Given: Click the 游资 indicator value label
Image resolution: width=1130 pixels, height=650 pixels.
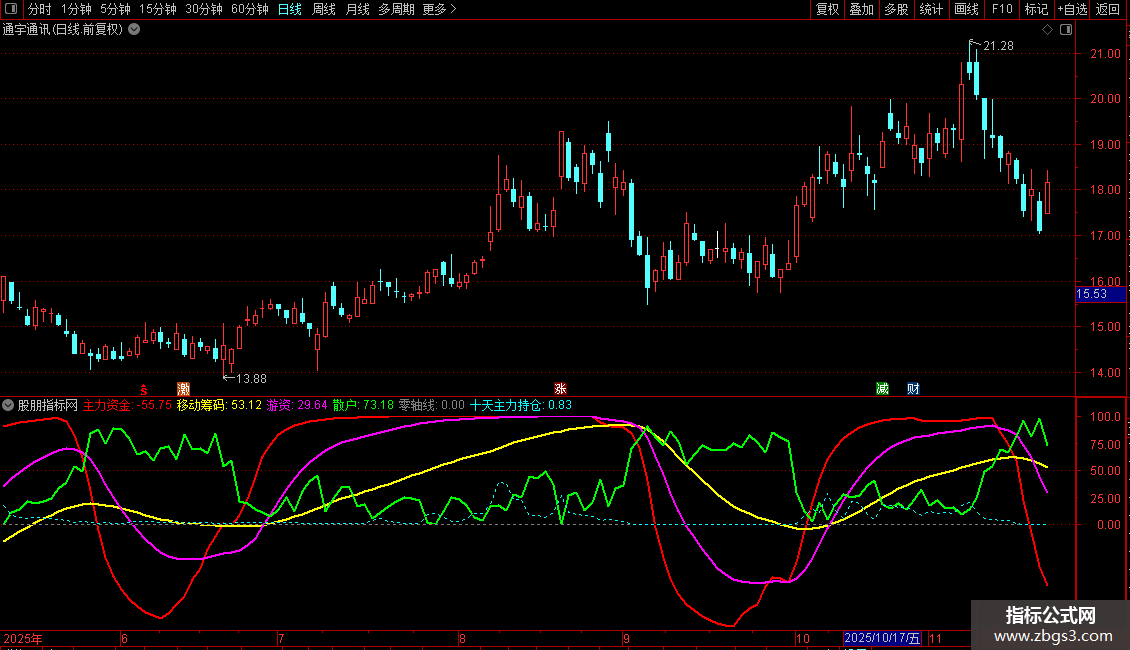Looking at the screenshot, I should [297, 406].
